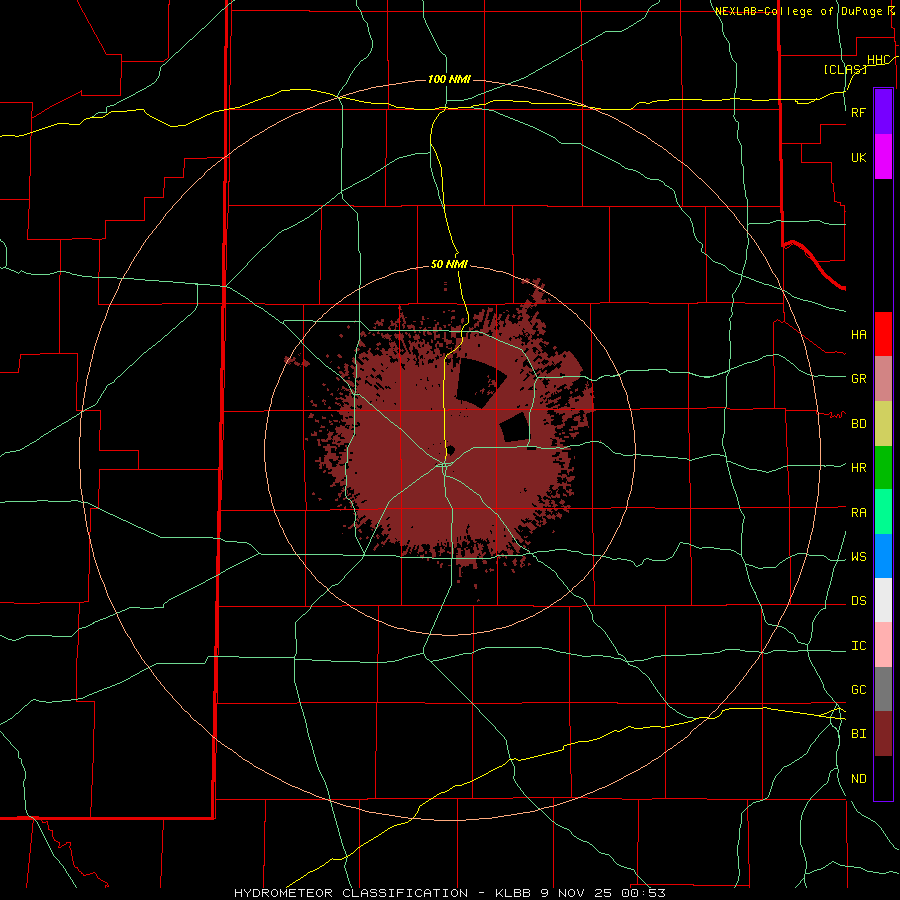Click the HHC product label
Screen dimensions: 900x900
tap(878, 60)
